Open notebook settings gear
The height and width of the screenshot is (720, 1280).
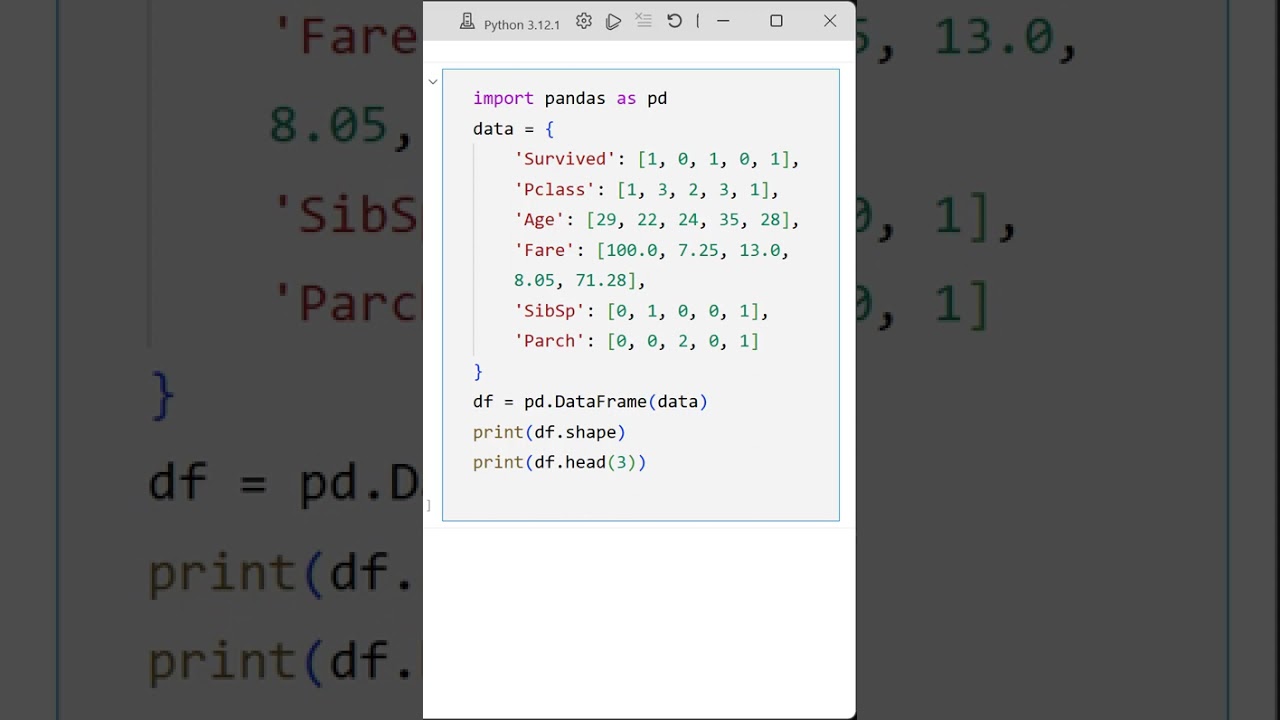tap(584, 21)
